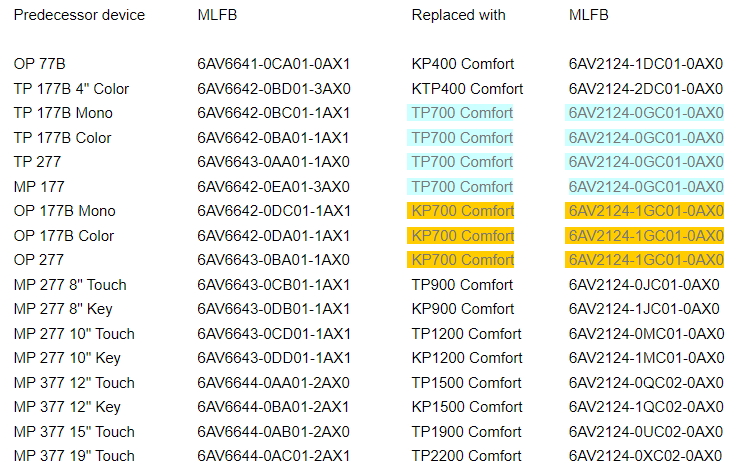Click the TP2200 Comfort cell
The width and height of the screenshot is (748, 469).
click(x=467, y=456)
